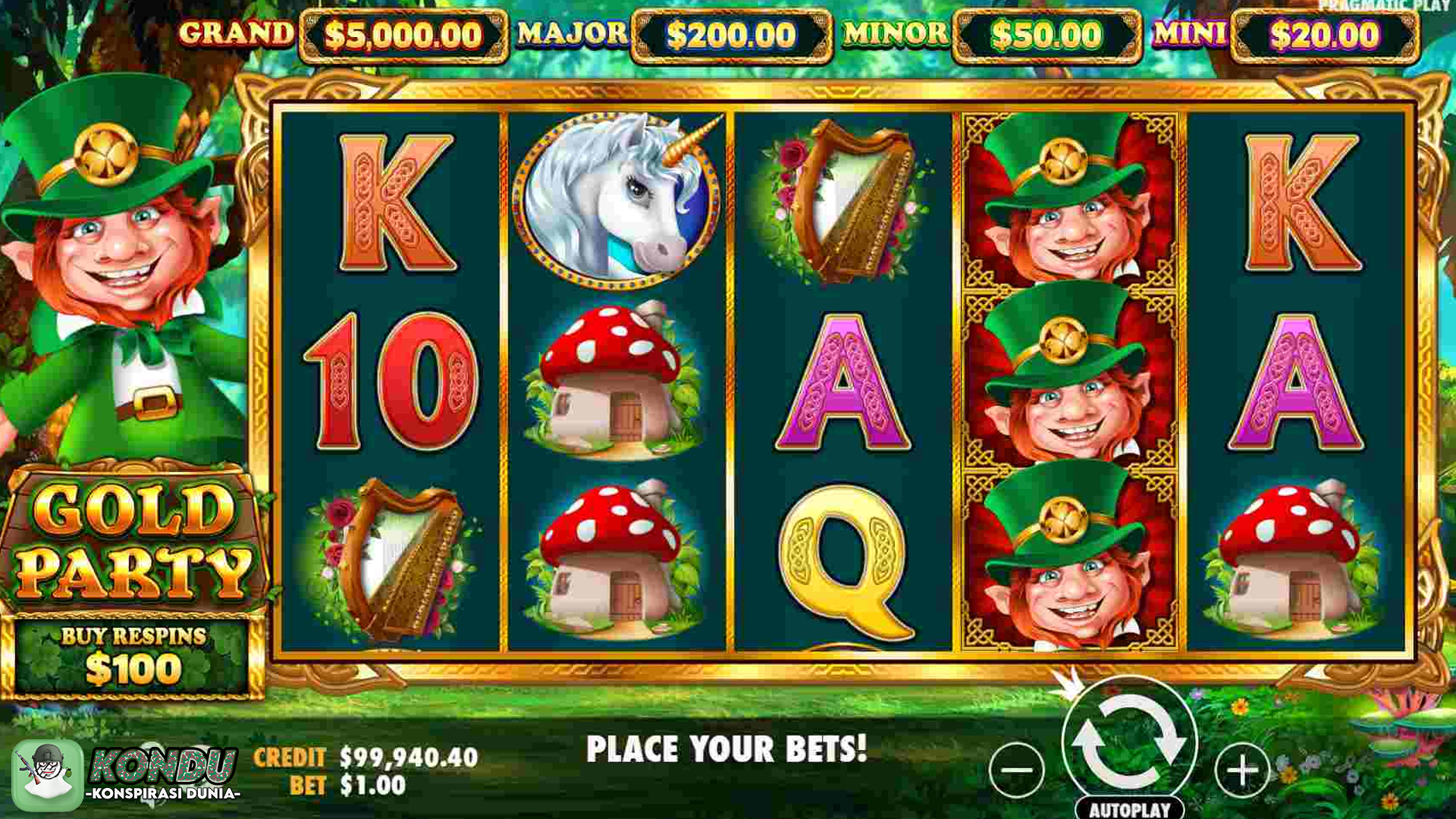
Task: Click the middle mushroom house on reel two
Action: click(x=617, y=381)
